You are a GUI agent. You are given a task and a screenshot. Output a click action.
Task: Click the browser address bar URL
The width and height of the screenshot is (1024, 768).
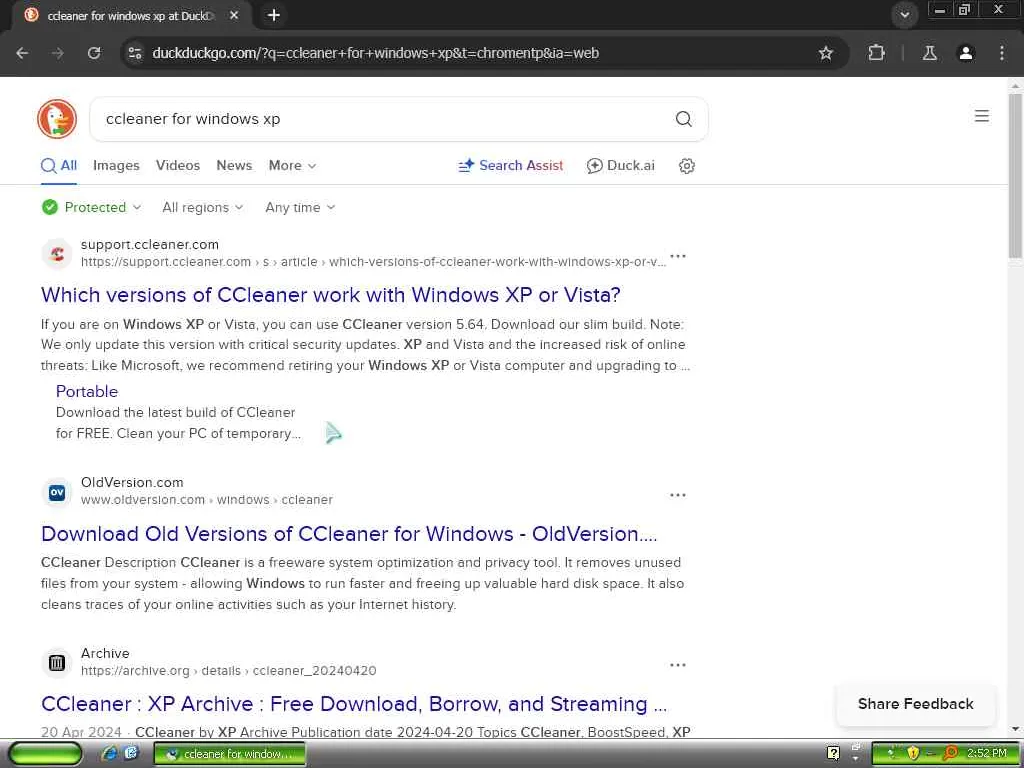pos(376,53)
